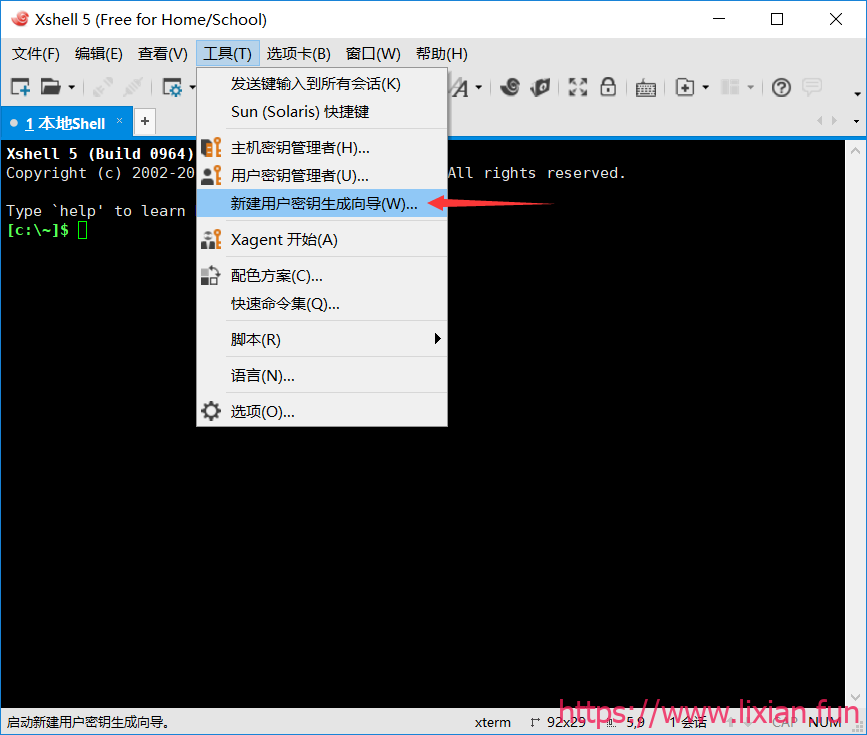Open the 编辑(E) menu
This screenshot has width=867, height=735.
[x=99, y=54]
